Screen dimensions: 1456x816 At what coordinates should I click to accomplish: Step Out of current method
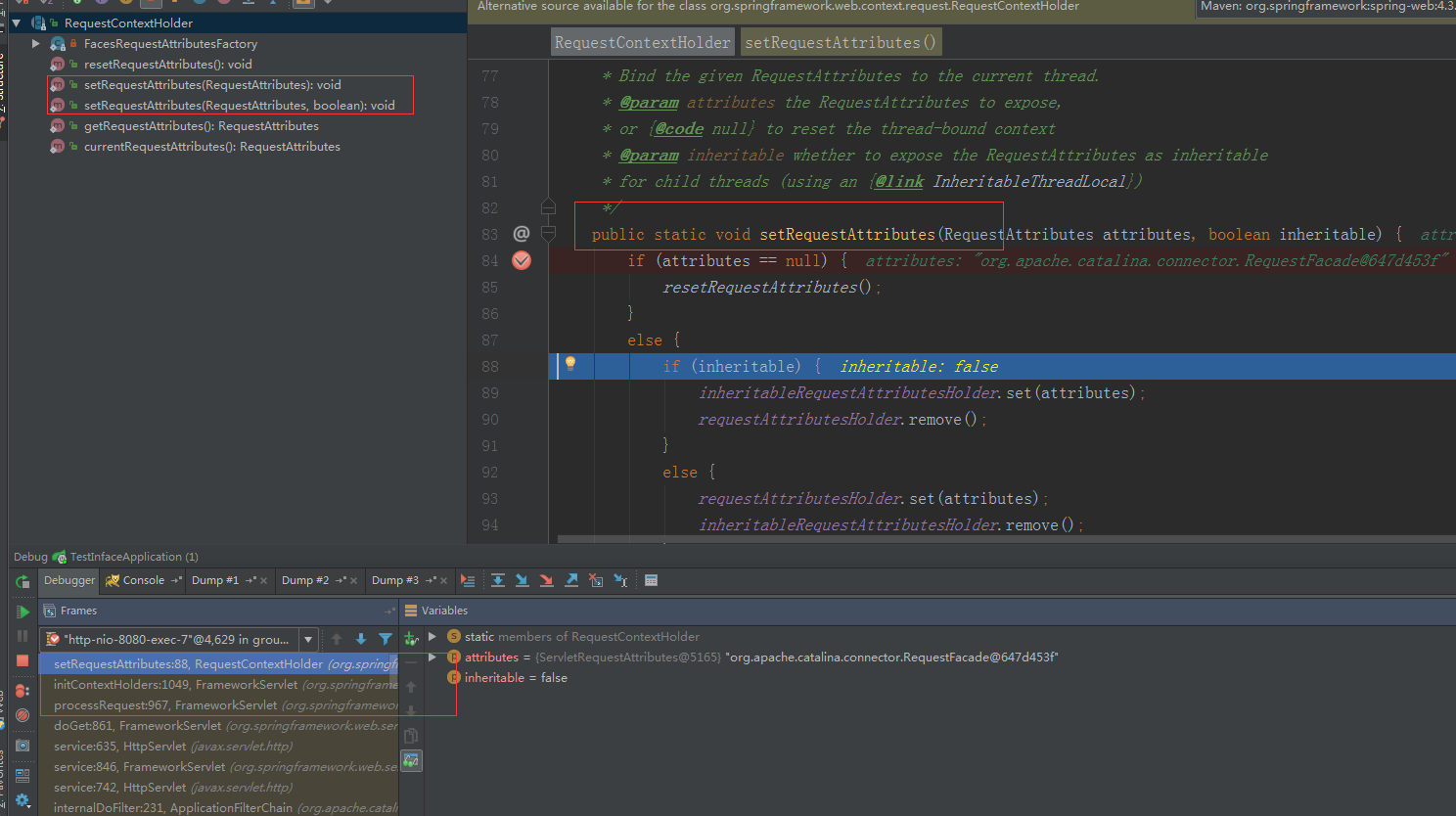[x=571, y=580]
